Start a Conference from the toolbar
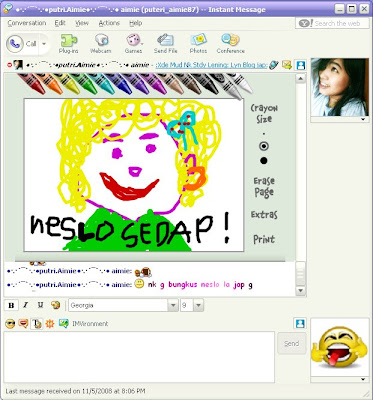The height and width of the screenshot is (400, 373). click(231, 44)
